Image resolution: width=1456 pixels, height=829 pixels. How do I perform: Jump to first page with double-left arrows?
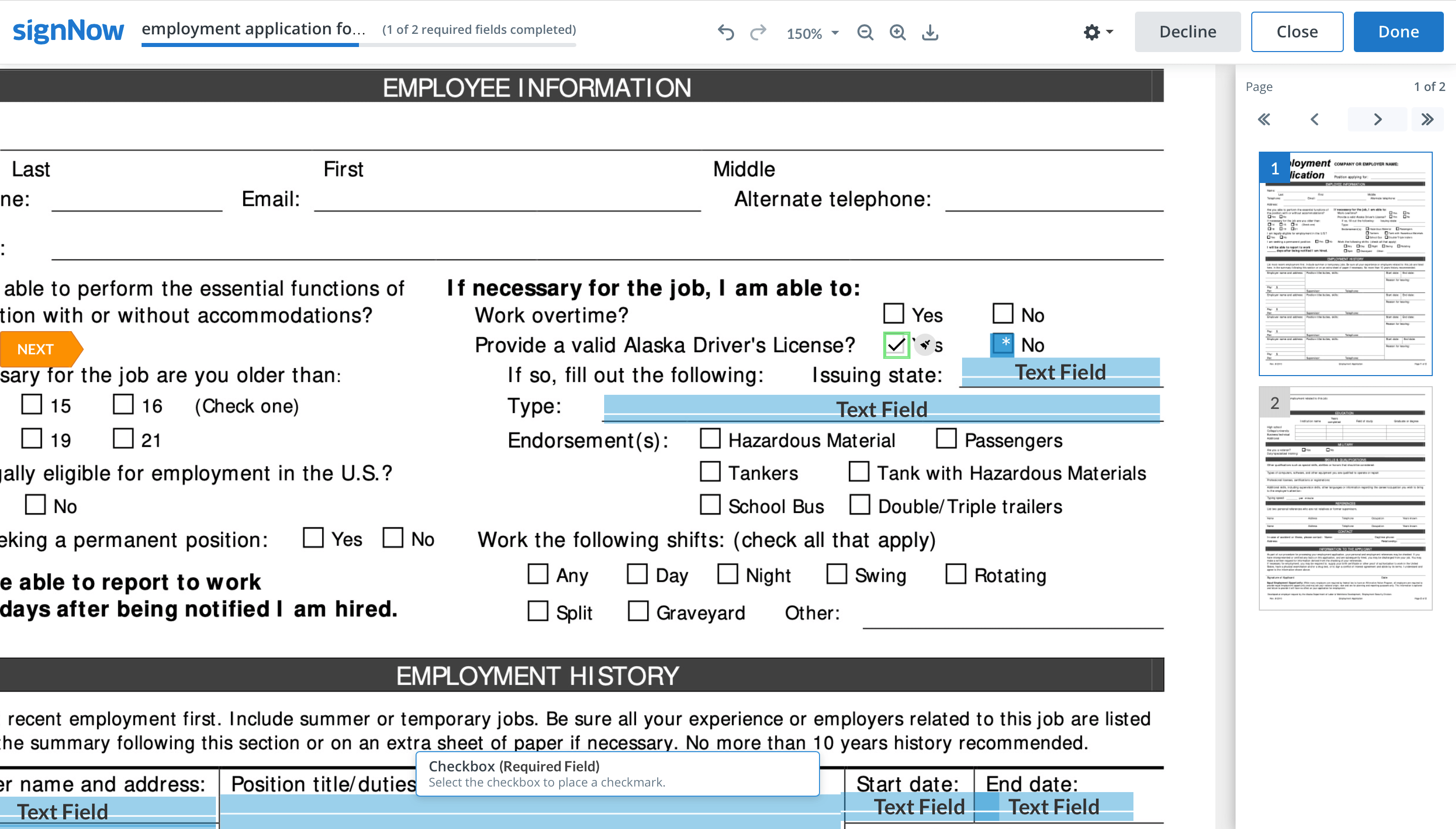(1264, 120)
